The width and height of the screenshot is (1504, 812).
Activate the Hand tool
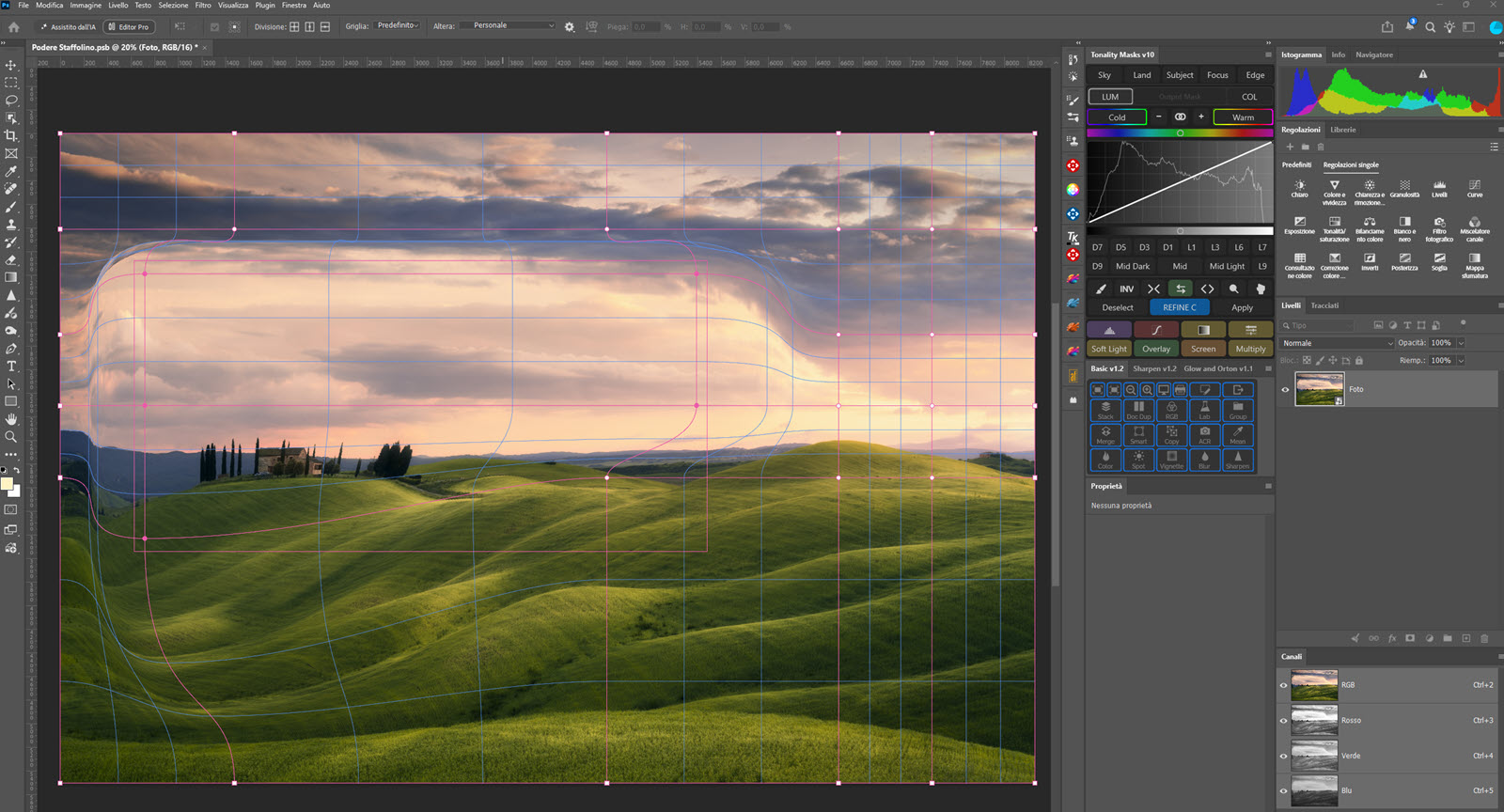(x=11, y=419)
